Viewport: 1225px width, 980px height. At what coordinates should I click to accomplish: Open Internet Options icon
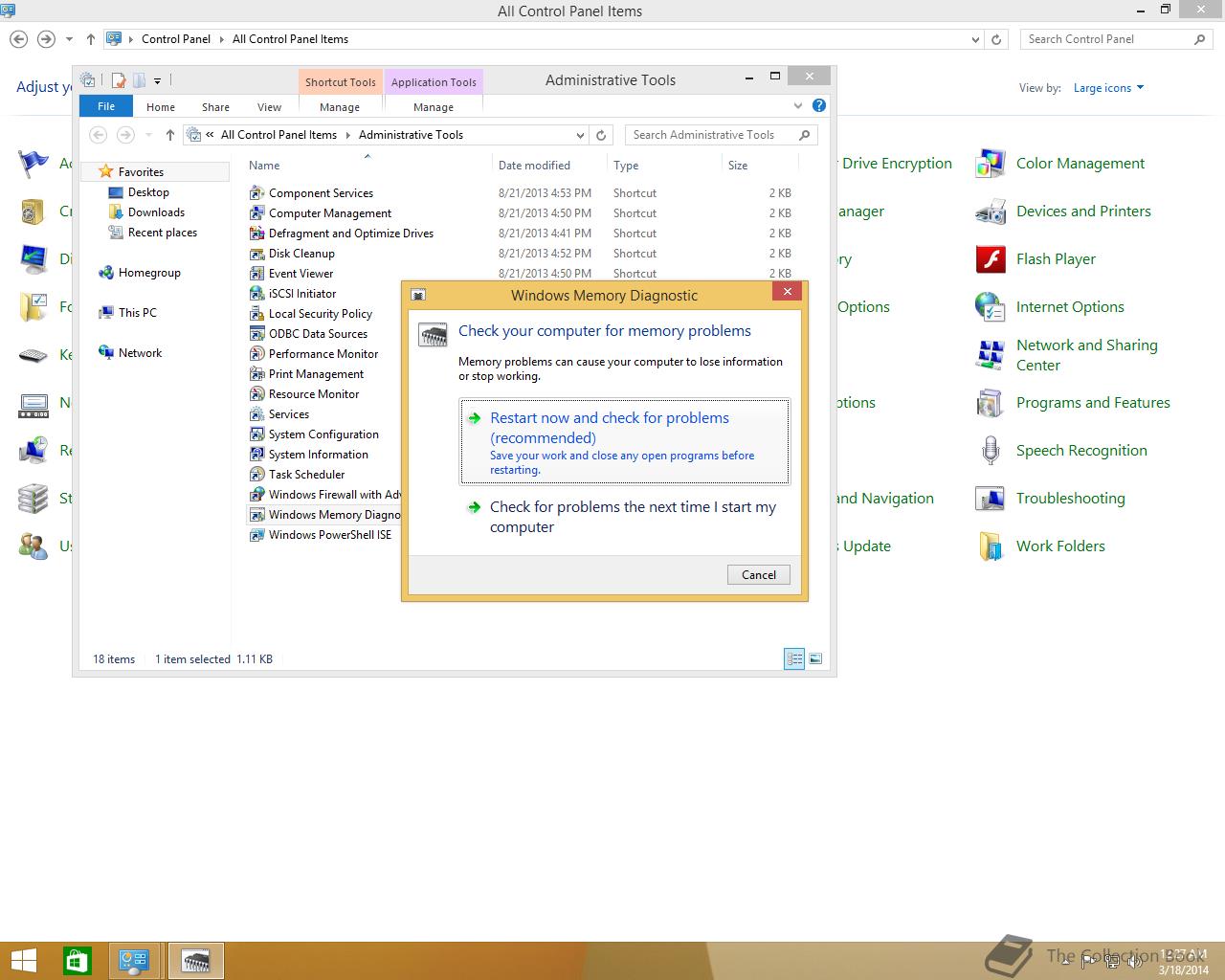[x=990, y=307]
